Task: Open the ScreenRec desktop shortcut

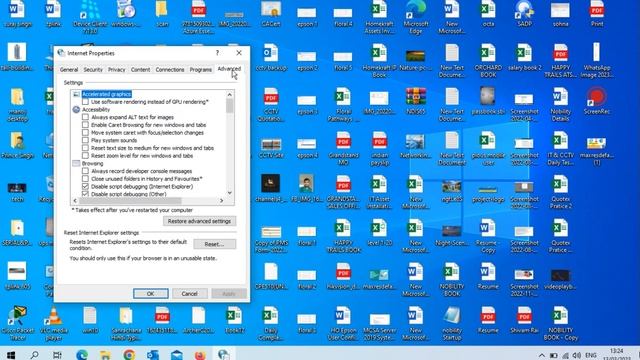Action: tap(597, 101)
